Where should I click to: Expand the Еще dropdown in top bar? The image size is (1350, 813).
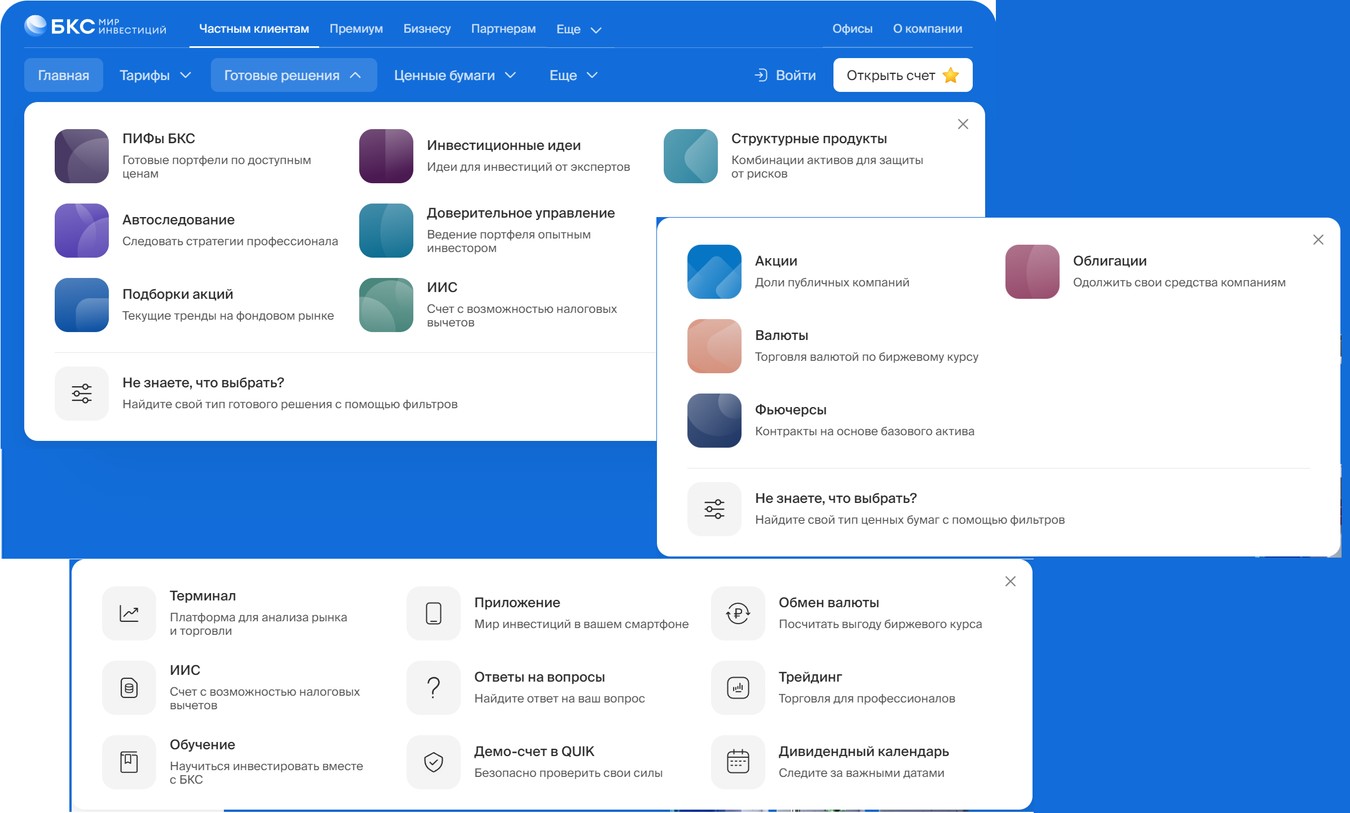(x=579, y=29)
